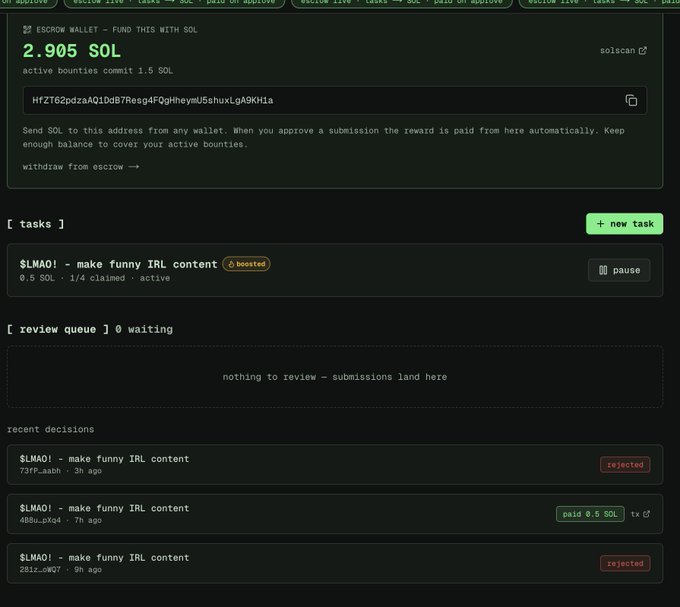Click the 2.905 SOL balance

tap(72, 51)
